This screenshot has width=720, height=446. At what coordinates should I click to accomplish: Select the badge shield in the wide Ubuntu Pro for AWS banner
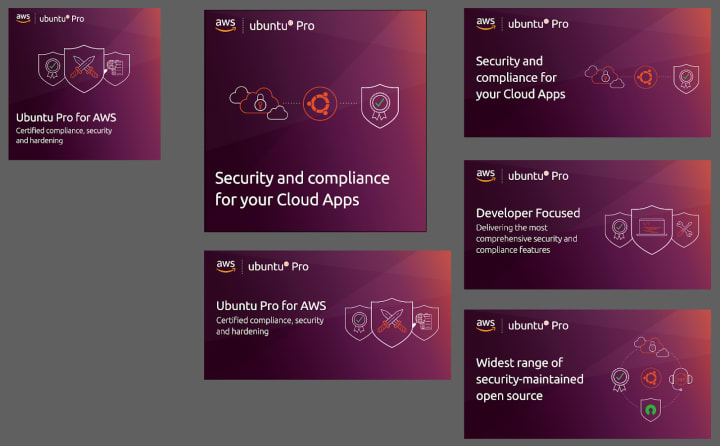click(x=359, y=322)
